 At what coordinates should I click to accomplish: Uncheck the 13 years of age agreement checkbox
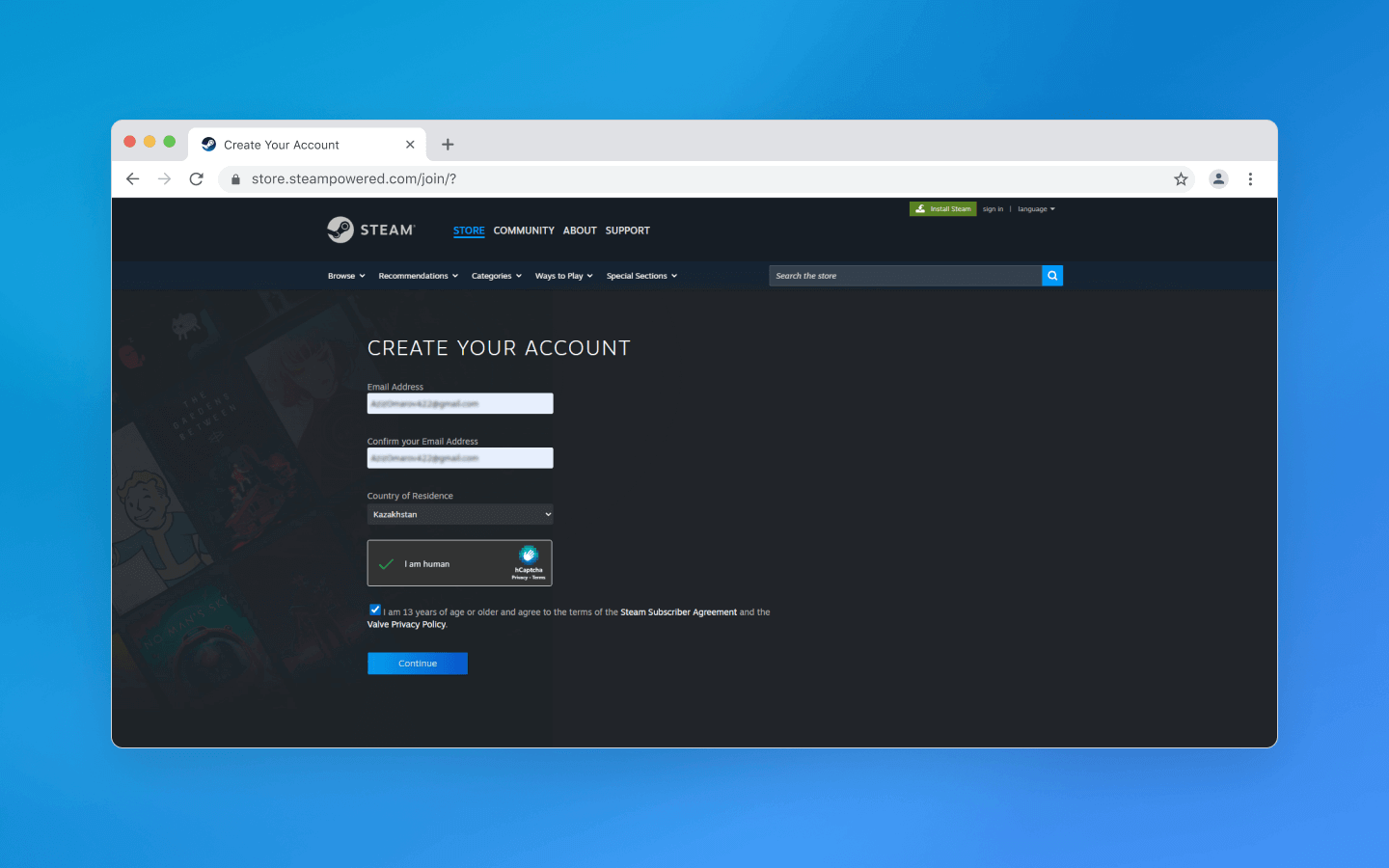pos(374,609)
